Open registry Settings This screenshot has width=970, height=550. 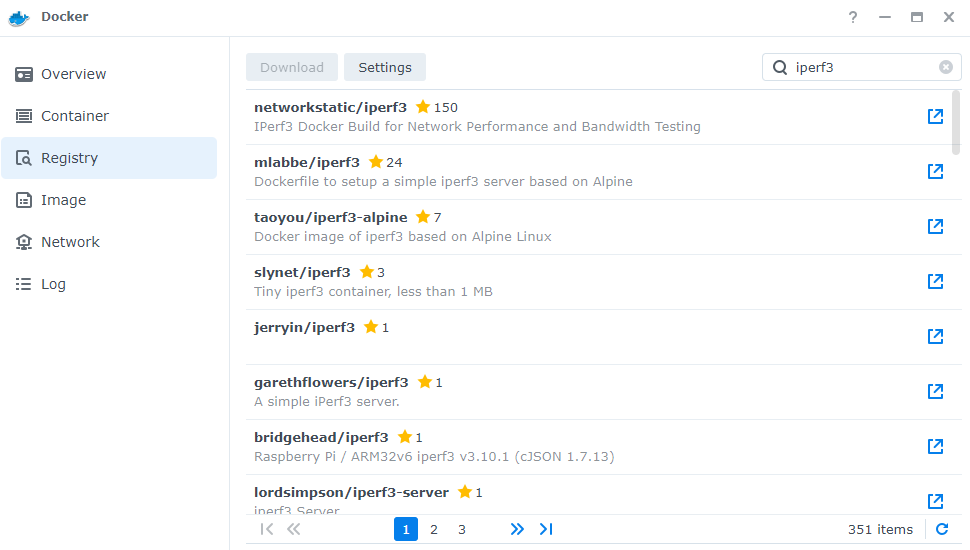[x=385, y=67]
